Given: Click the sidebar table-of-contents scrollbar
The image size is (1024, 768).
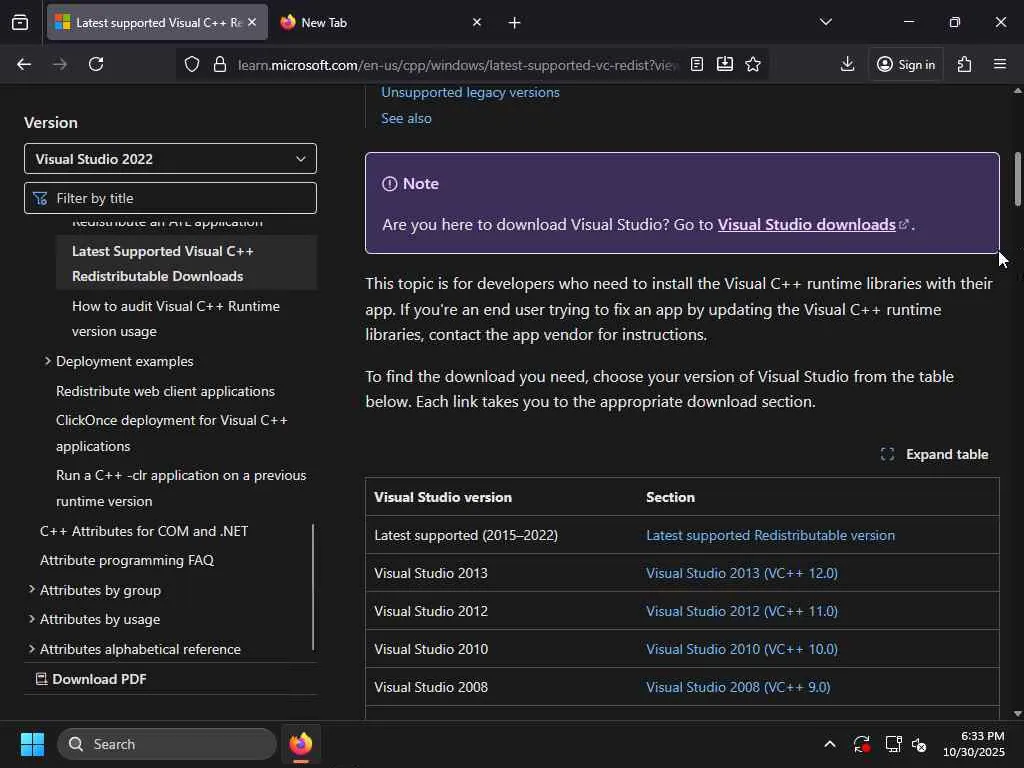Looking at the screenshot, I should 313,586.
